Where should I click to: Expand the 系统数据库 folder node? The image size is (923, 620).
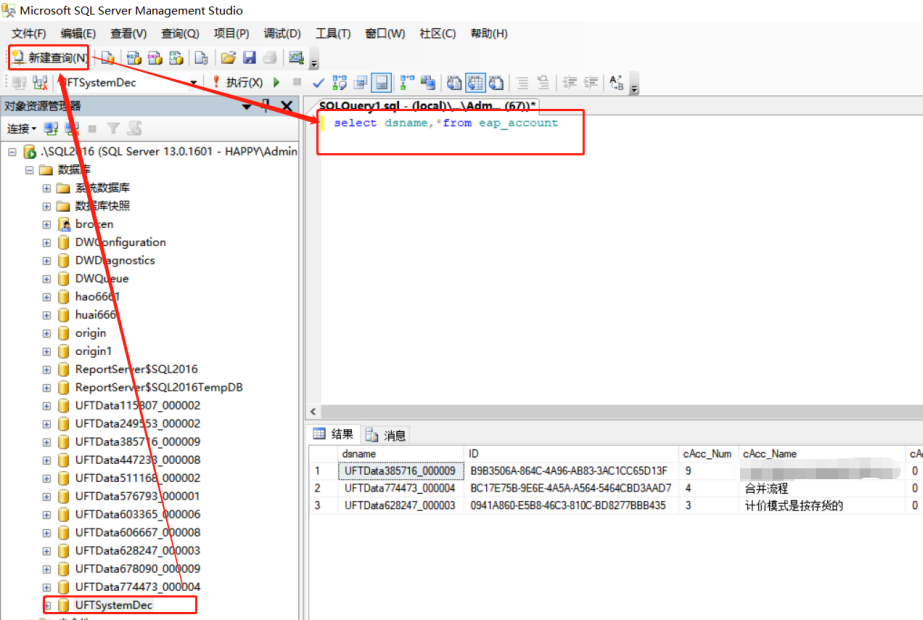coord(47,188)
